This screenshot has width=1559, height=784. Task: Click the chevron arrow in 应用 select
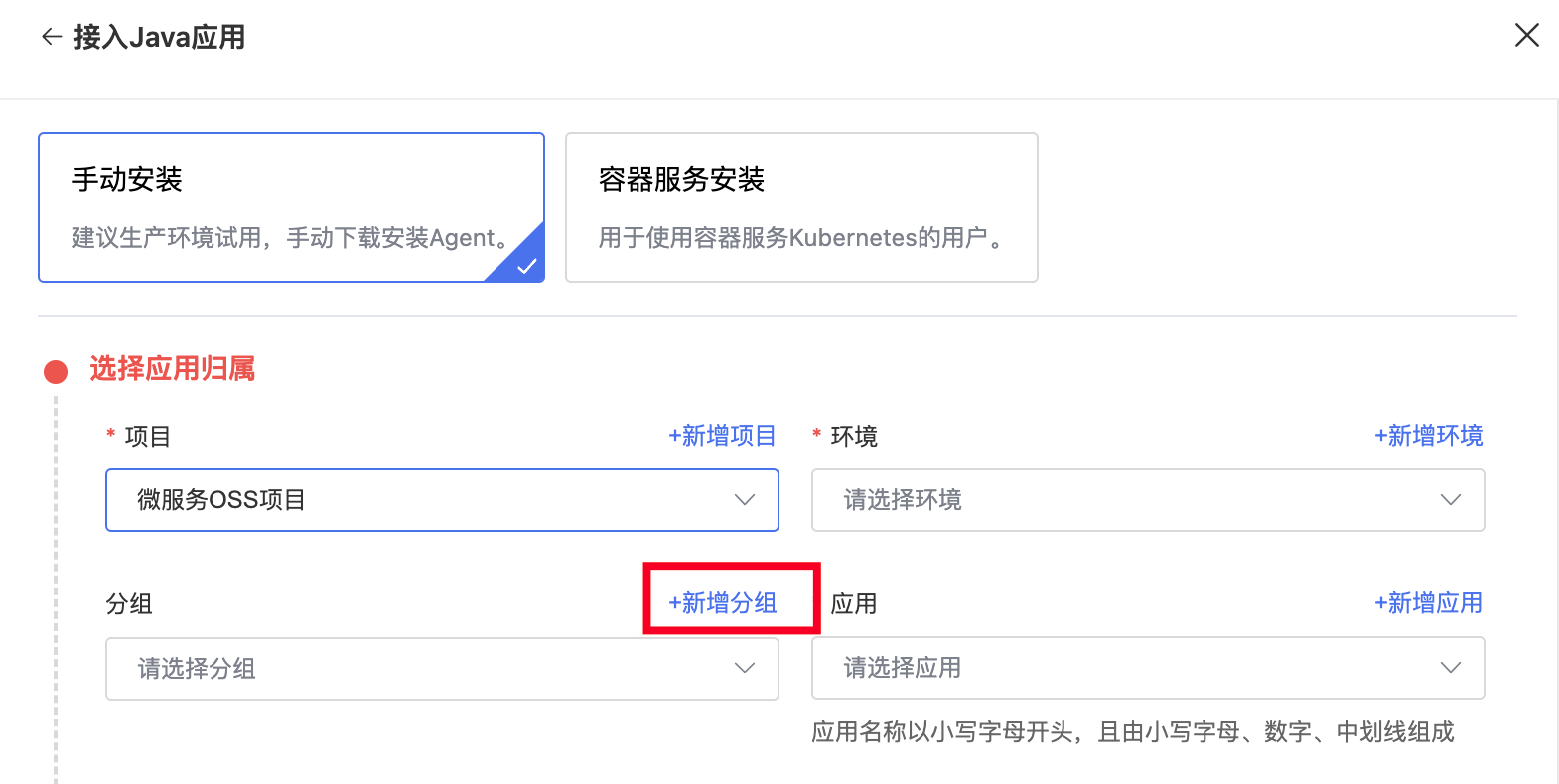1450,668
